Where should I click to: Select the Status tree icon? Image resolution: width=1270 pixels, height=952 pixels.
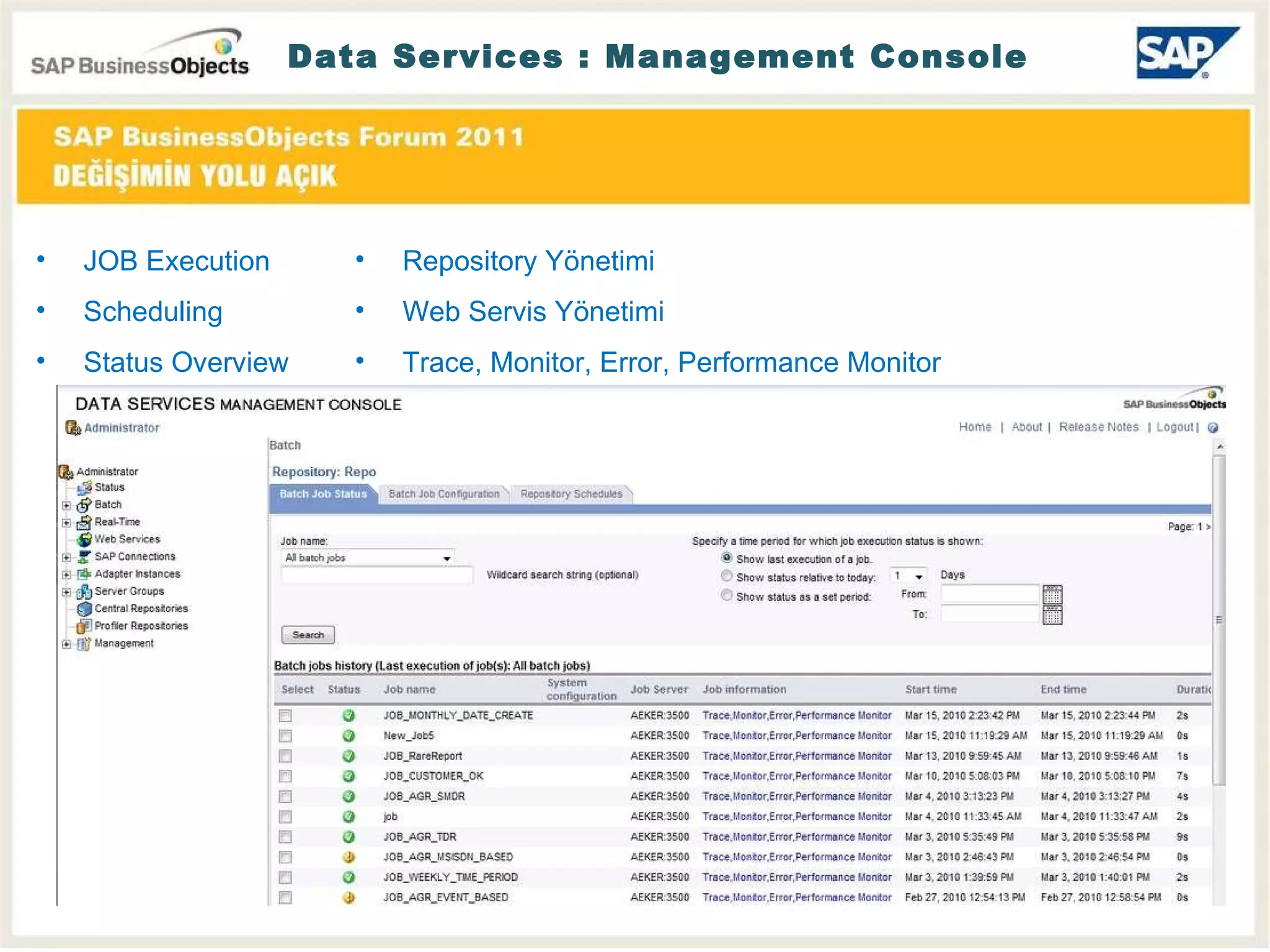84,488
